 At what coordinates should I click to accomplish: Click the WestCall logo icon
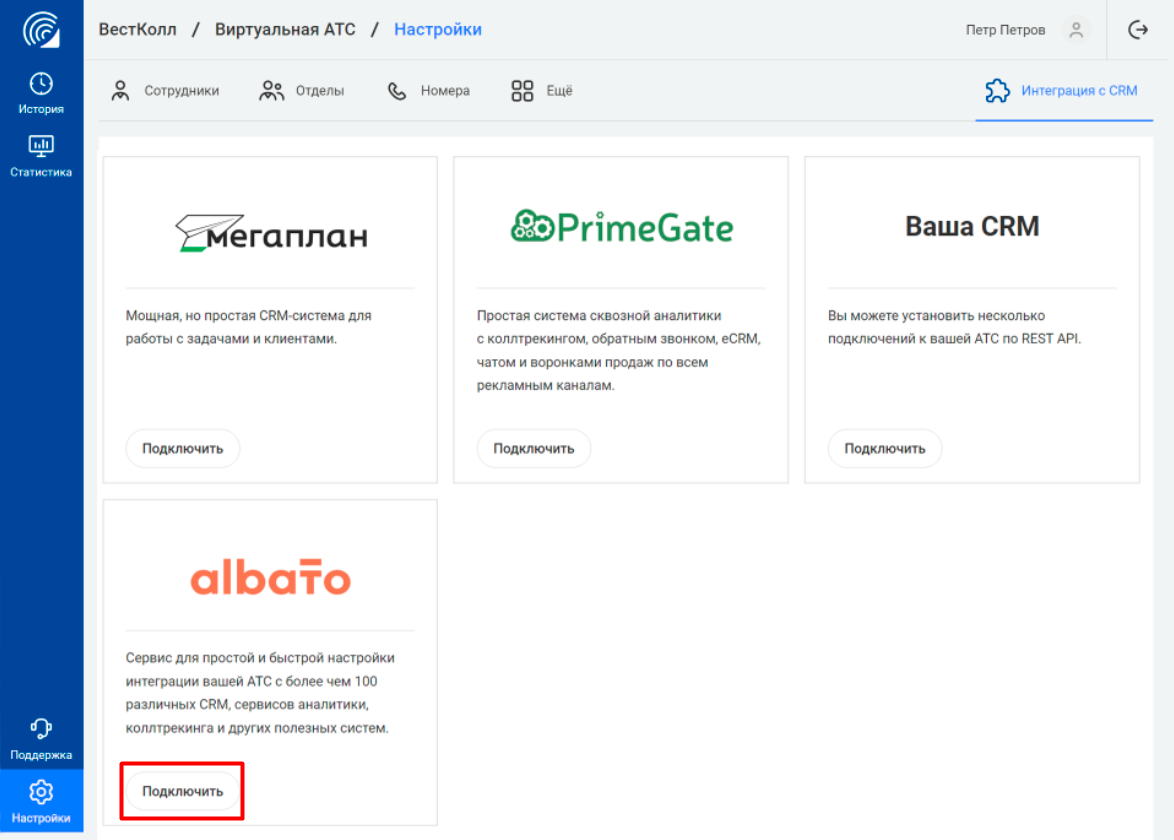41,30
